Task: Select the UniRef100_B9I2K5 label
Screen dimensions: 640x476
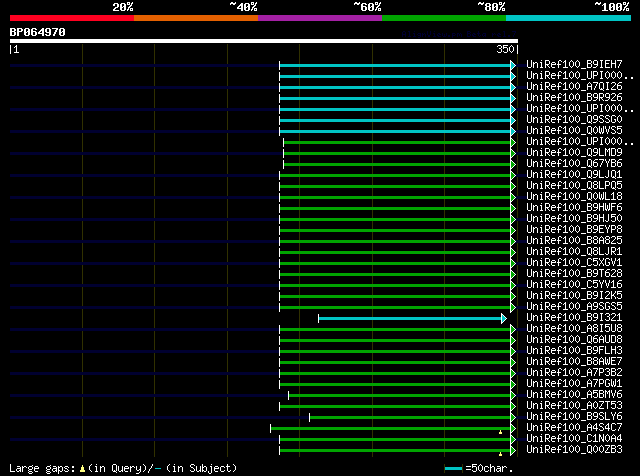Action: click(x=574, y=296)
